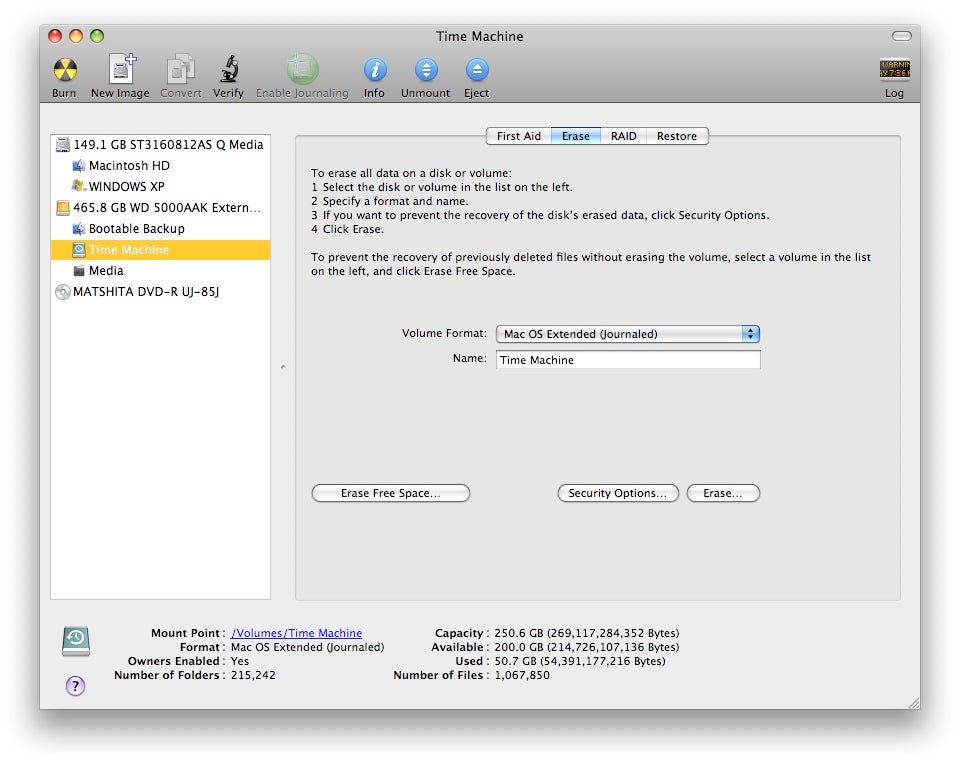Select Macintosh HD volume in sidebar
The height and width of the screenshot is (764, 960).
pyautogui.click(x=129, y=166)
